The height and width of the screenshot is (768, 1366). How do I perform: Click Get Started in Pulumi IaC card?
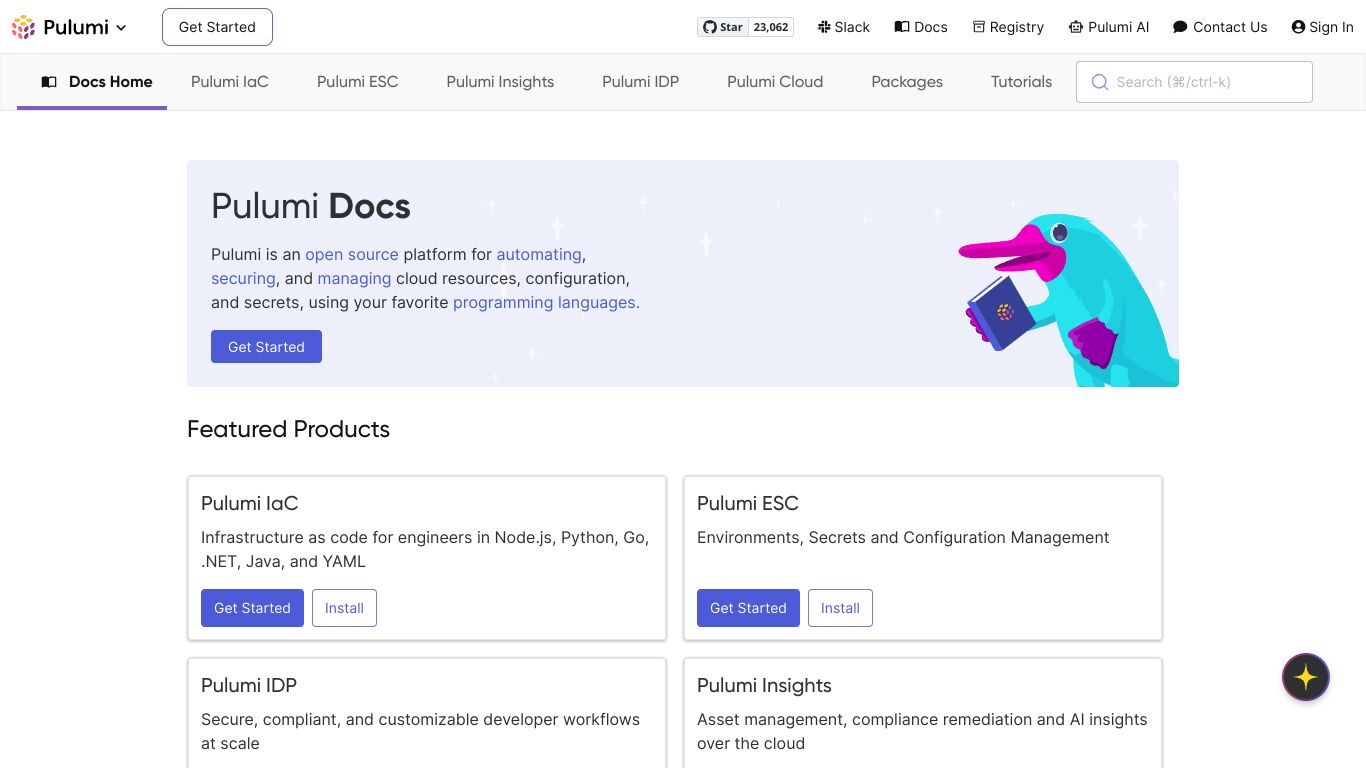(x=252, y=608)
